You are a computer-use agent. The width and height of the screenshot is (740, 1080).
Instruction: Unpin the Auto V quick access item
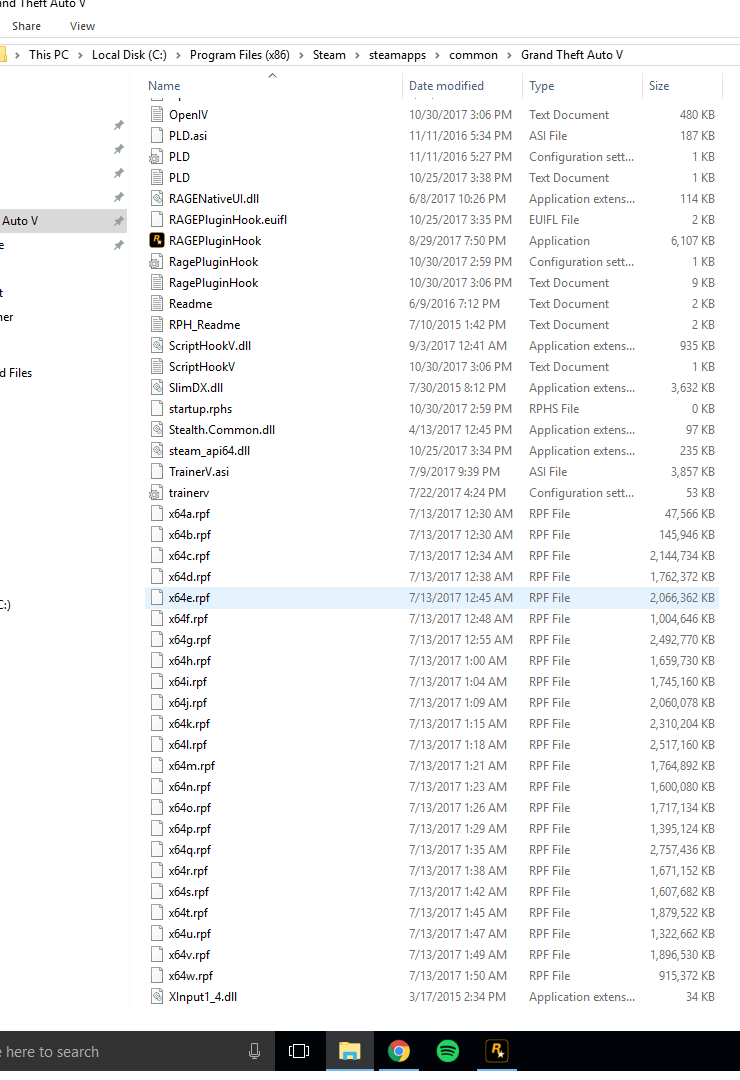pyautogui.click(x=119, y=221)
